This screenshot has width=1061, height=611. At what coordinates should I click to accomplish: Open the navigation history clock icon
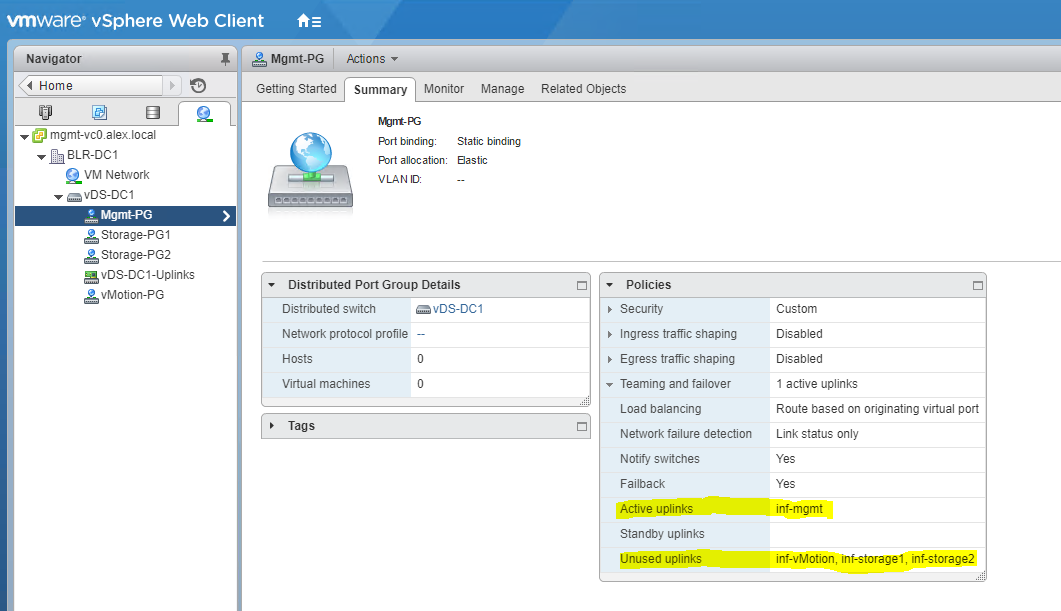point(198,86)
